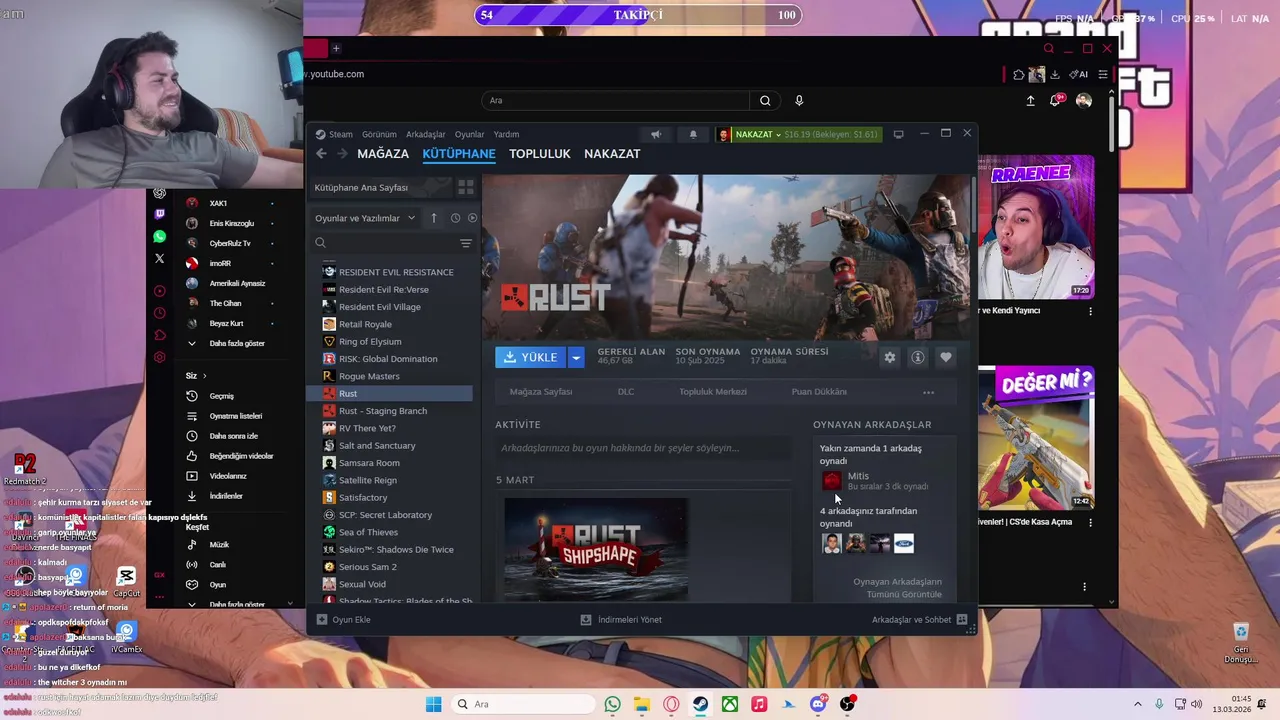Viewport: 1280px width, 720px height.
Task: Open Rust Shipshape news thumbnail
Action: [x=596, y=548]
